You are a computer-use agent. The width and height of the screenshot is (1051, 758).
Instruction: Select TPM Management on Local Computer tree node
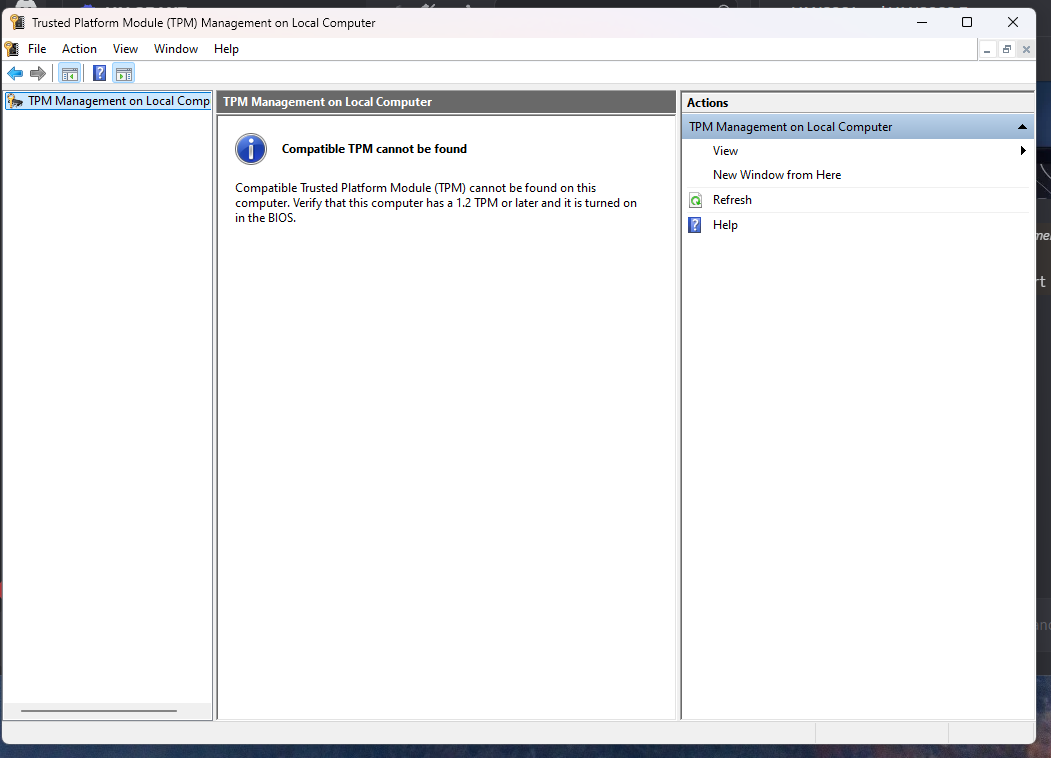click(108, 101)
